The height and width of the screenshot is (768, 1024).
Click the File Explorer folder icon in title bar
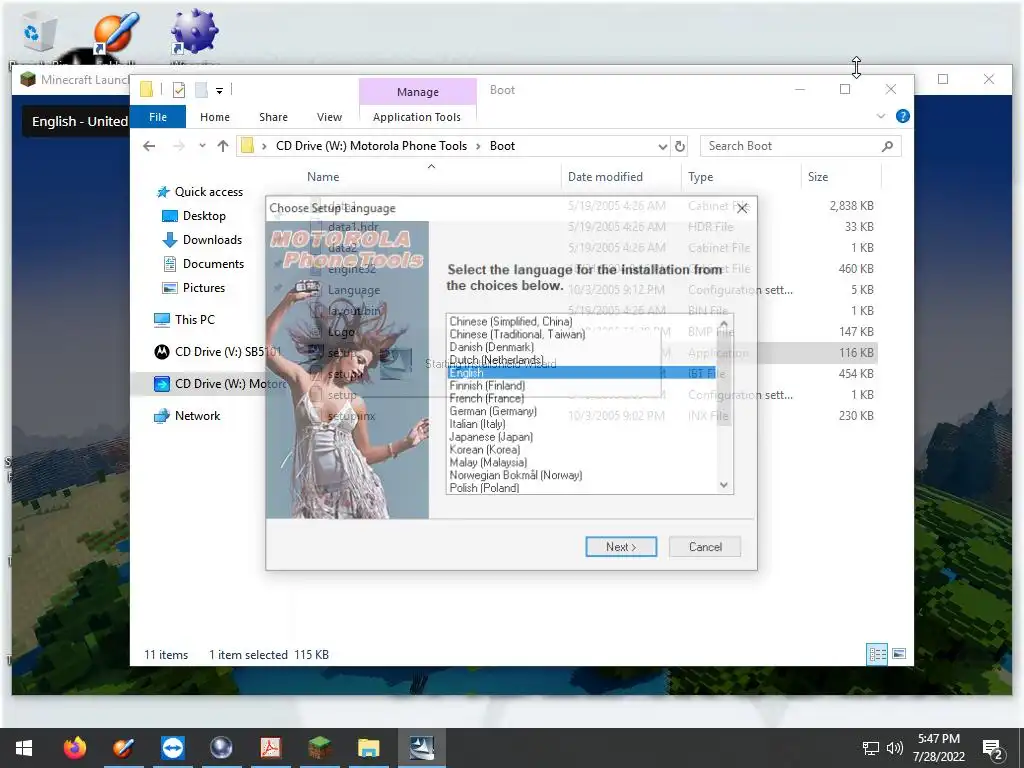tap(146, 89)
